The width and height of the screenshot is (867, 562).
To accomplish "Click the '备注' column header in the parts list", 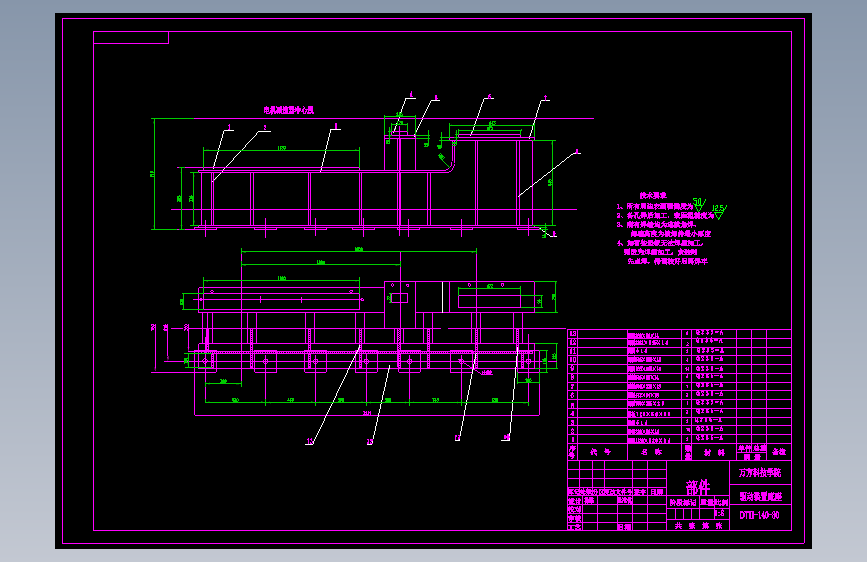I will point(779,452).
